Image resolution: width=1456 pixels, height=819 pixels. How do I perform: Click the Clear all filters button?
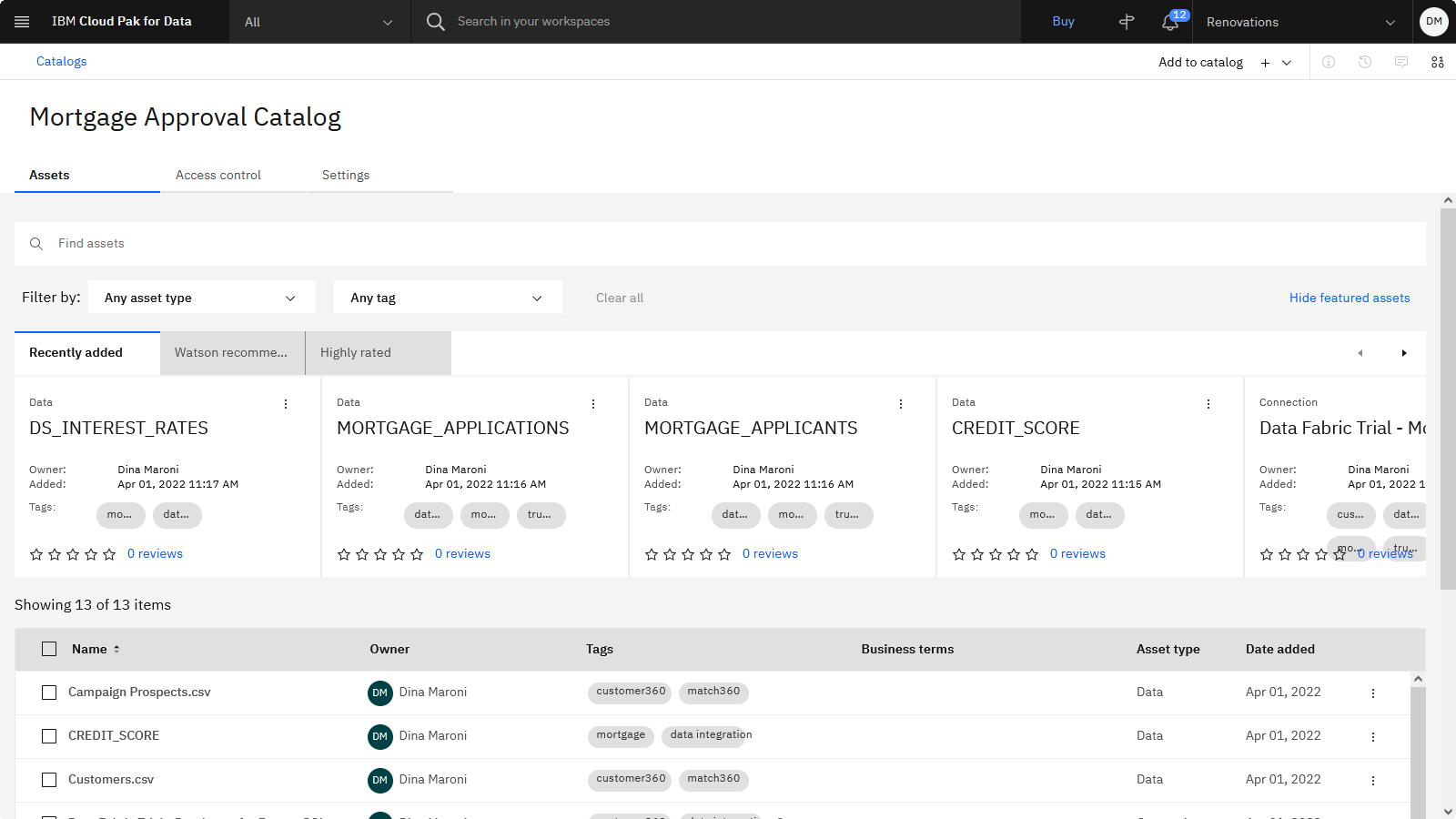(620, 298)
